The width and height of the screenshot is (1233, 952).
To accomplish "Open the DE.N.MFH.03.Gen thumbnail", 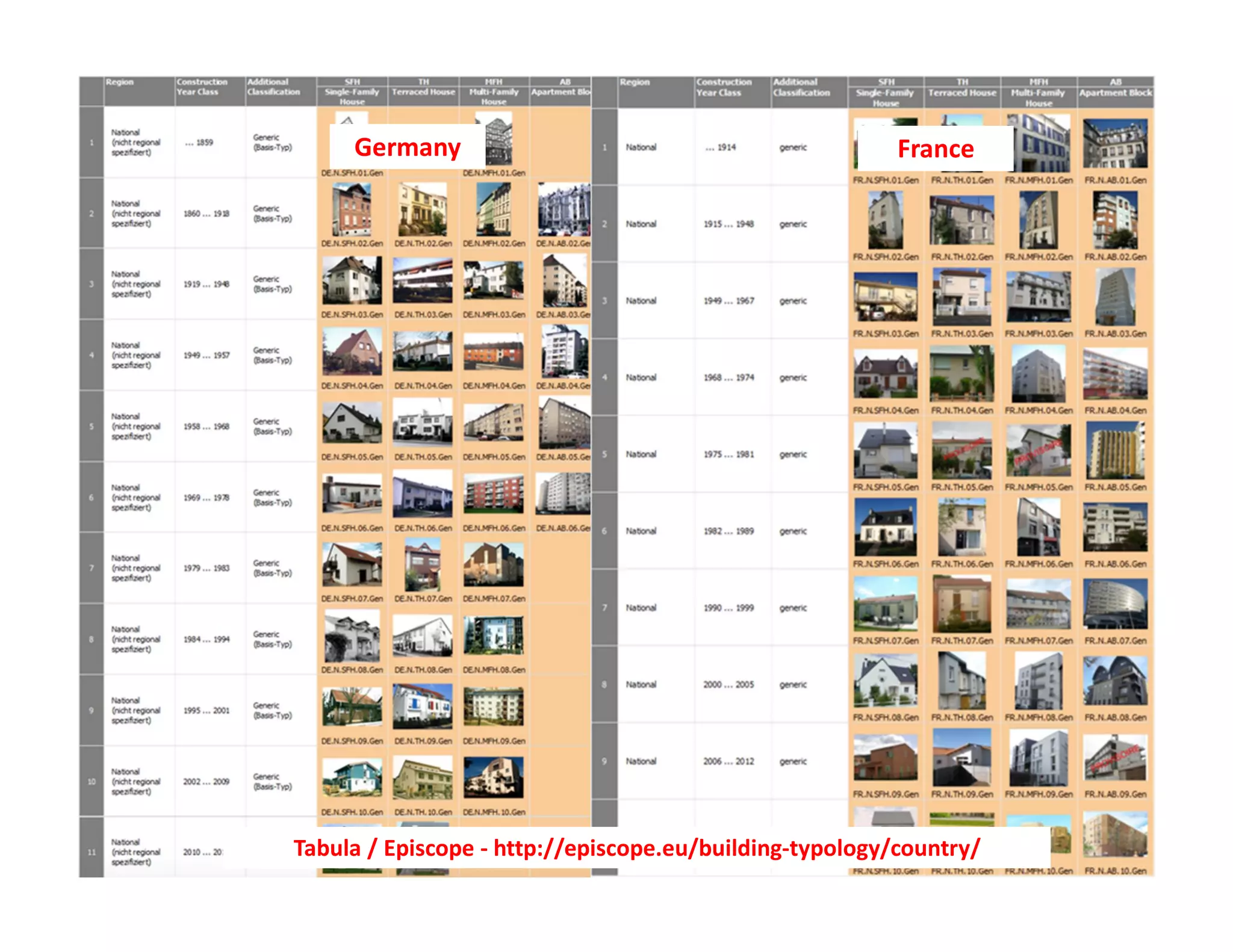I will point(494,280).
